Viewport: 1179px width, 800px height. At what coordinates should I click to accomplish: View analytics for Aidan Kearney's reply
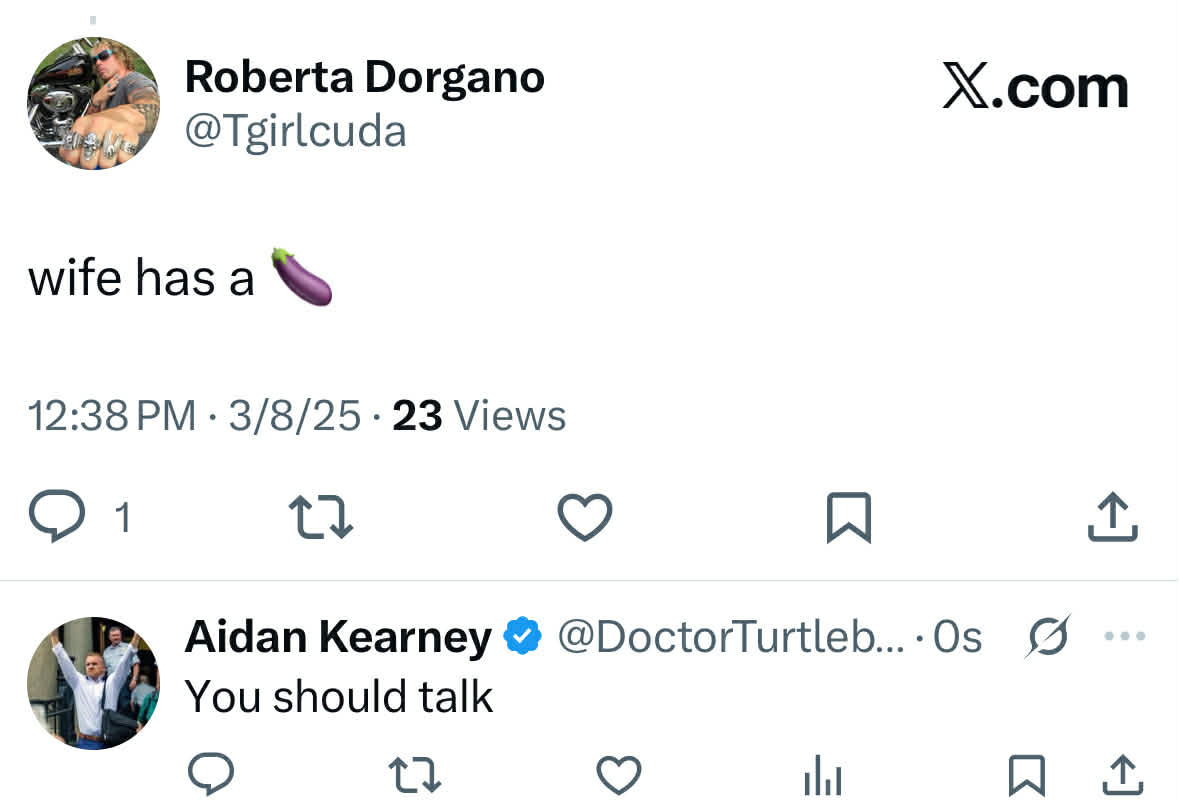pyautogui.click(x=822, y=777)
